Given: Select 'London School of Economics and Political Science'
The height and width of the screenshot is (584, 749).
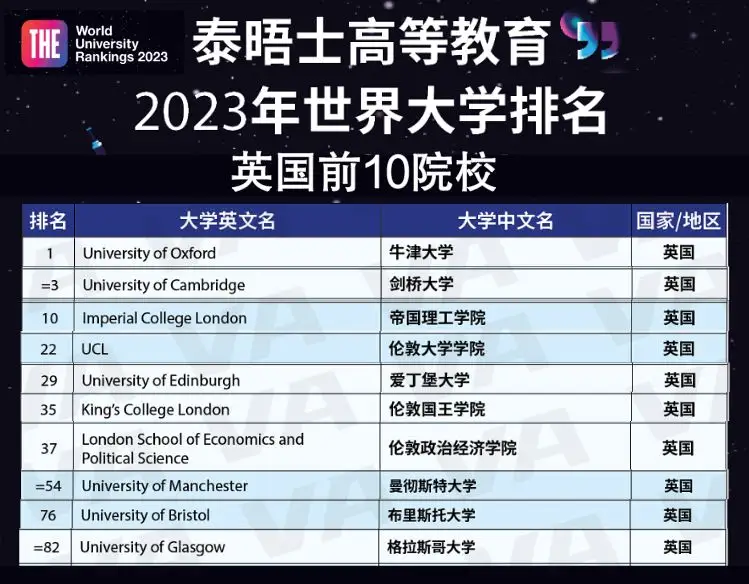Looking at the screenshot, I should pos(227,448).
